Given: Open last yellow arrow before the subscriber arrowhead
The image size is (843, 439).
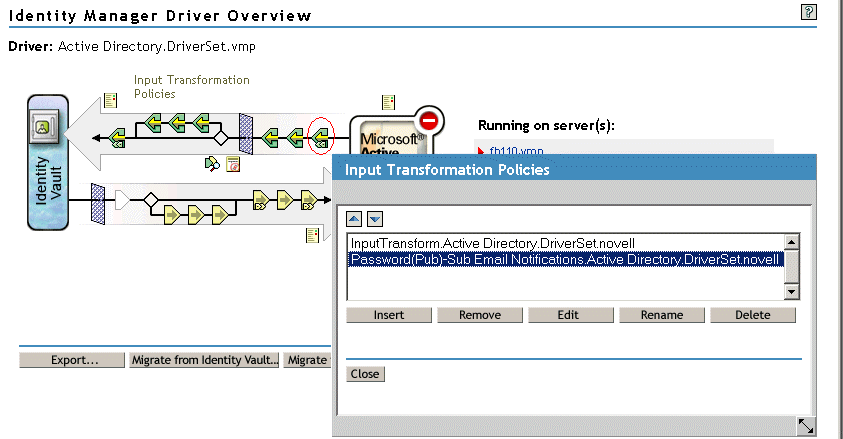Looking at the screenshot, I should (x=309, y=200).
